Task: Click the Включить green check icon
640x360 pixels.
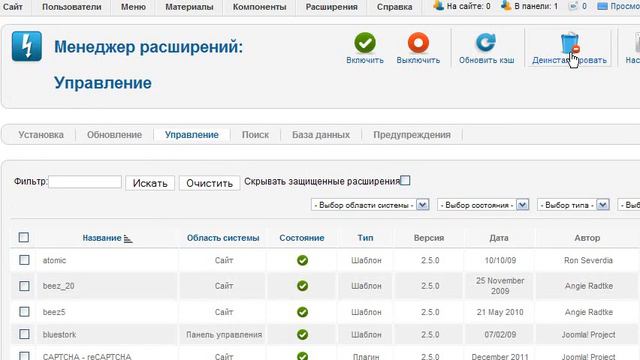Action: [365, 43]
